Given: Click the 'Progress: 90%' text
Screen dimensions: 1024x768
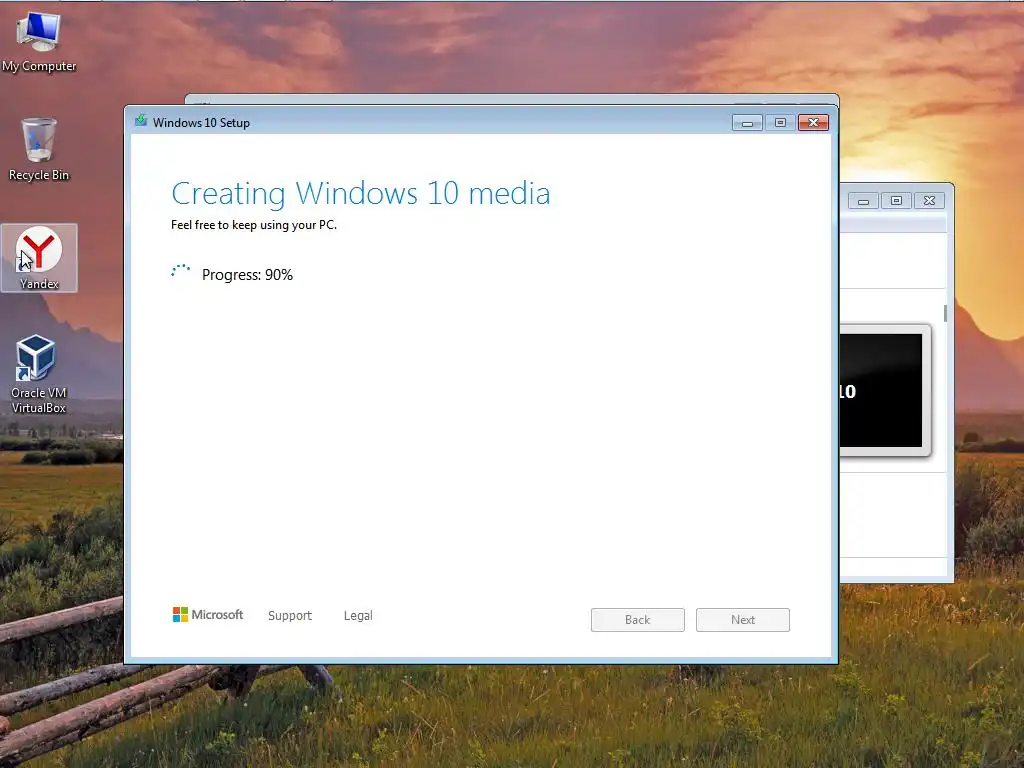Looking at the screenshot, I should 247,275.
